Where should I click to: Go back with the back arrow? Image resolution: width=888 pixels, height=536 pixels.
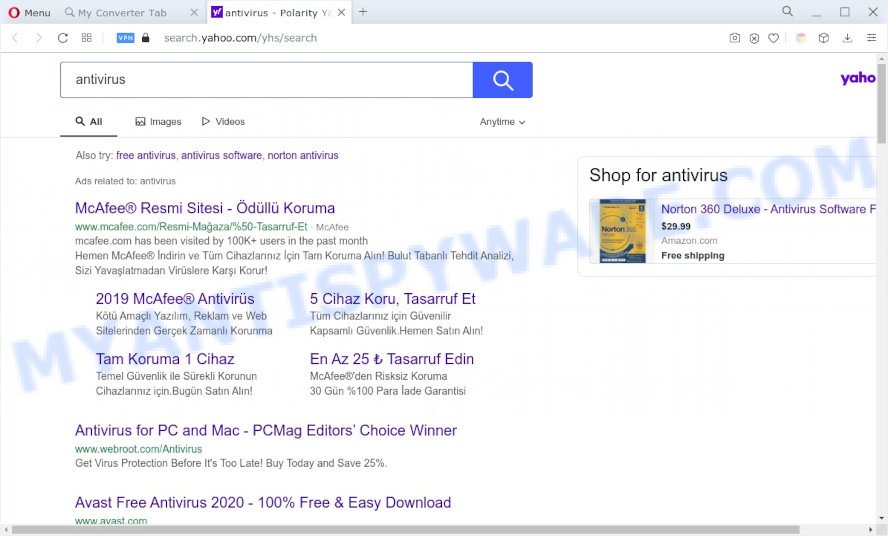[15, 38]
